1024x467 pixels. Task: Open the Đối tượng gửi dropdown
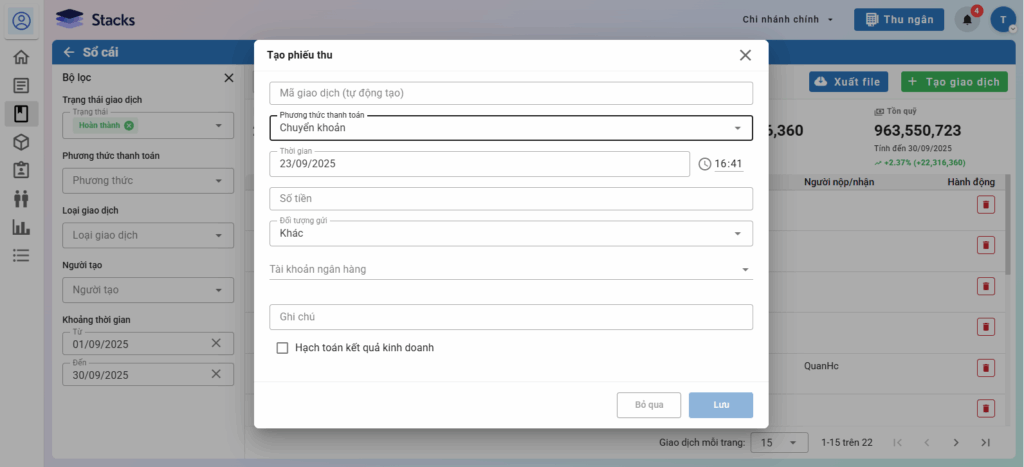point(737,233)
